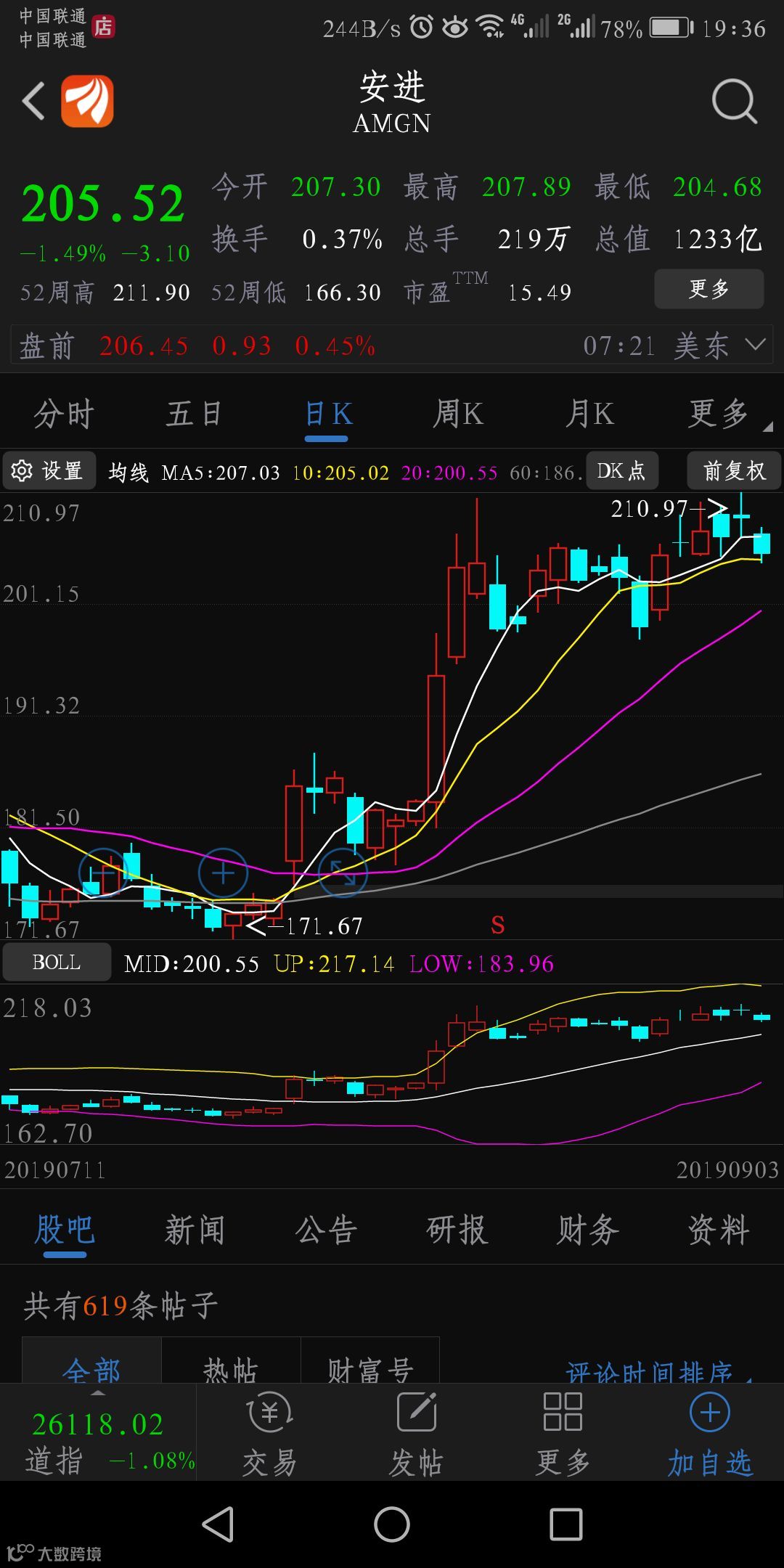The height and width of the screenshot is (1568, 784).
Task: Tap the eye comfort status icon
Action: pyautogui.click(x=456, y=28)
